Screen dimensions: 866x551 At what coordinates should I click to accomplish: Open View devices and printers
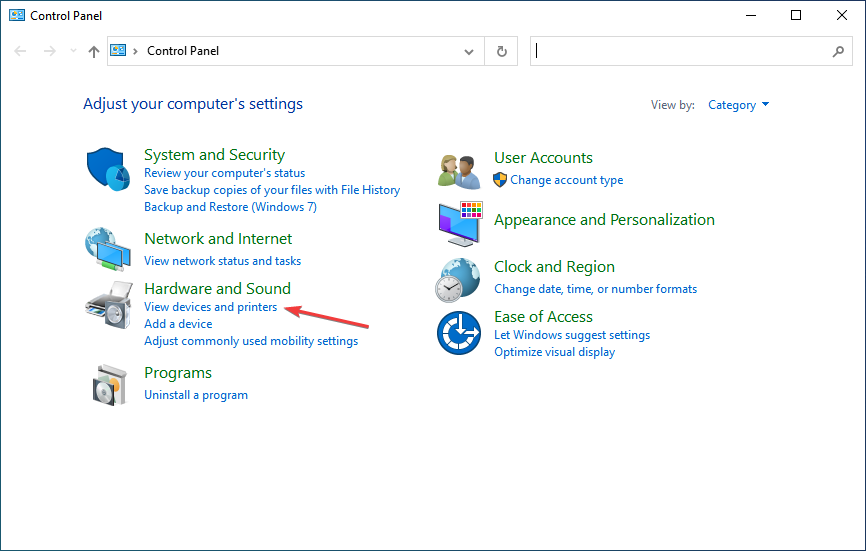point(210,307)
